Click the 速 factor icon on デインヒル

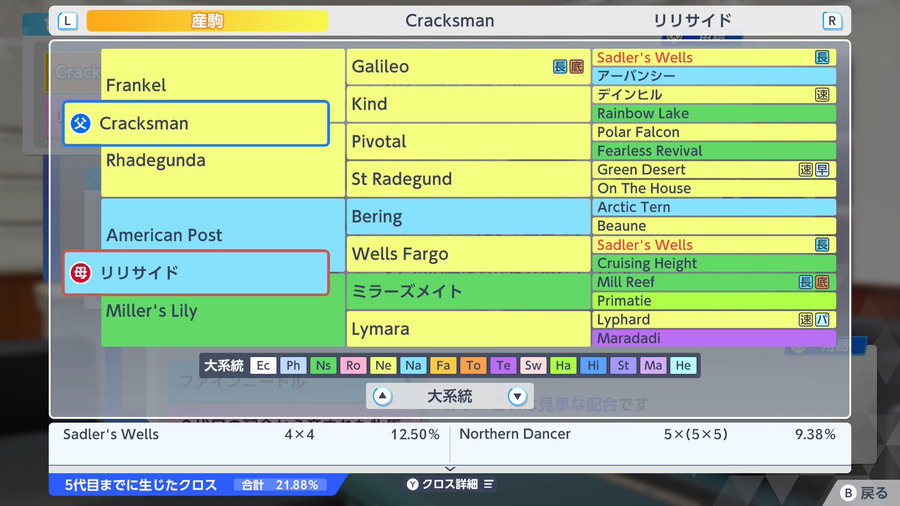coord(822,95)
